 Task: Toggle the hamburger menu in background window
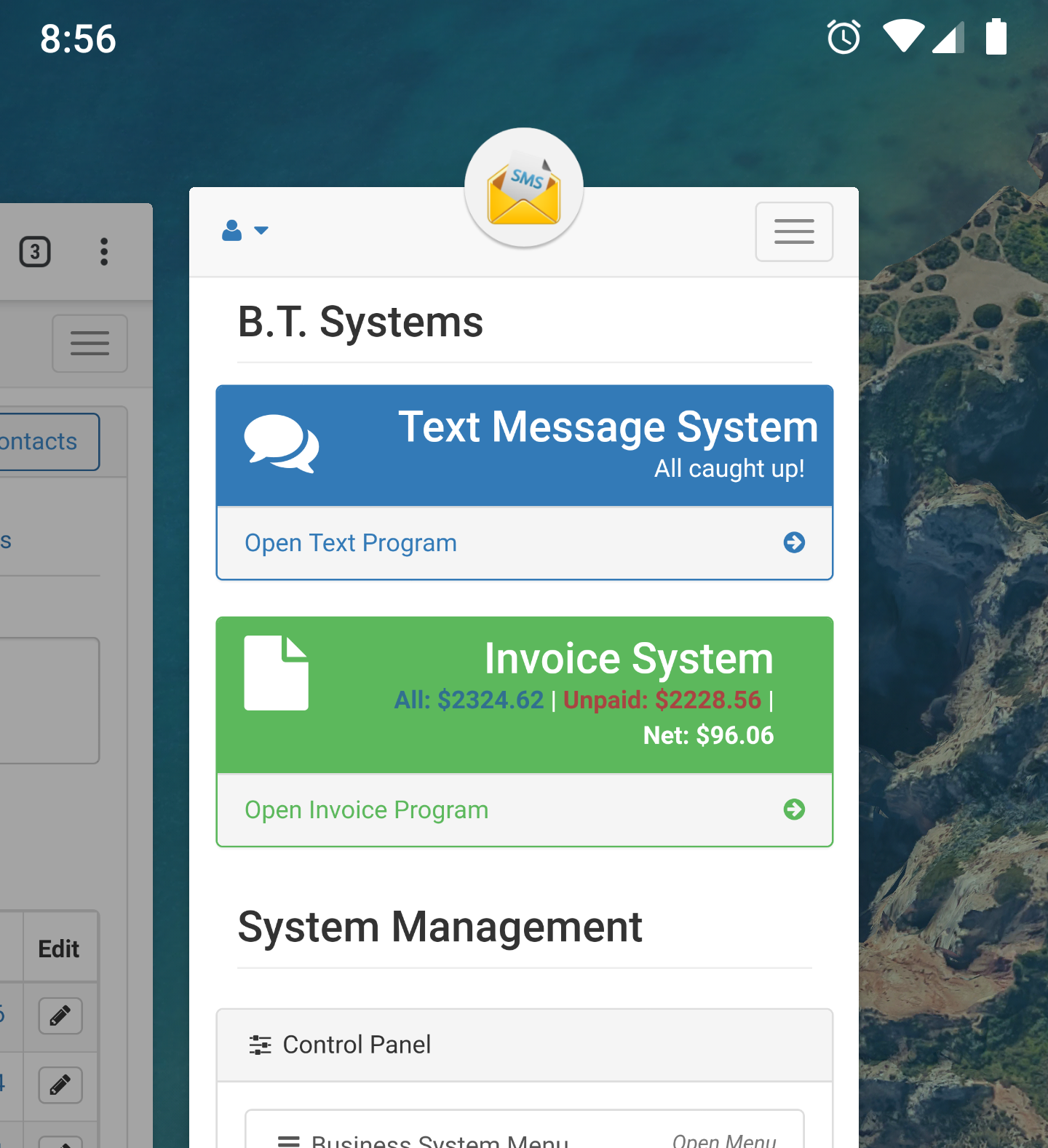click(x=90, y=343)
